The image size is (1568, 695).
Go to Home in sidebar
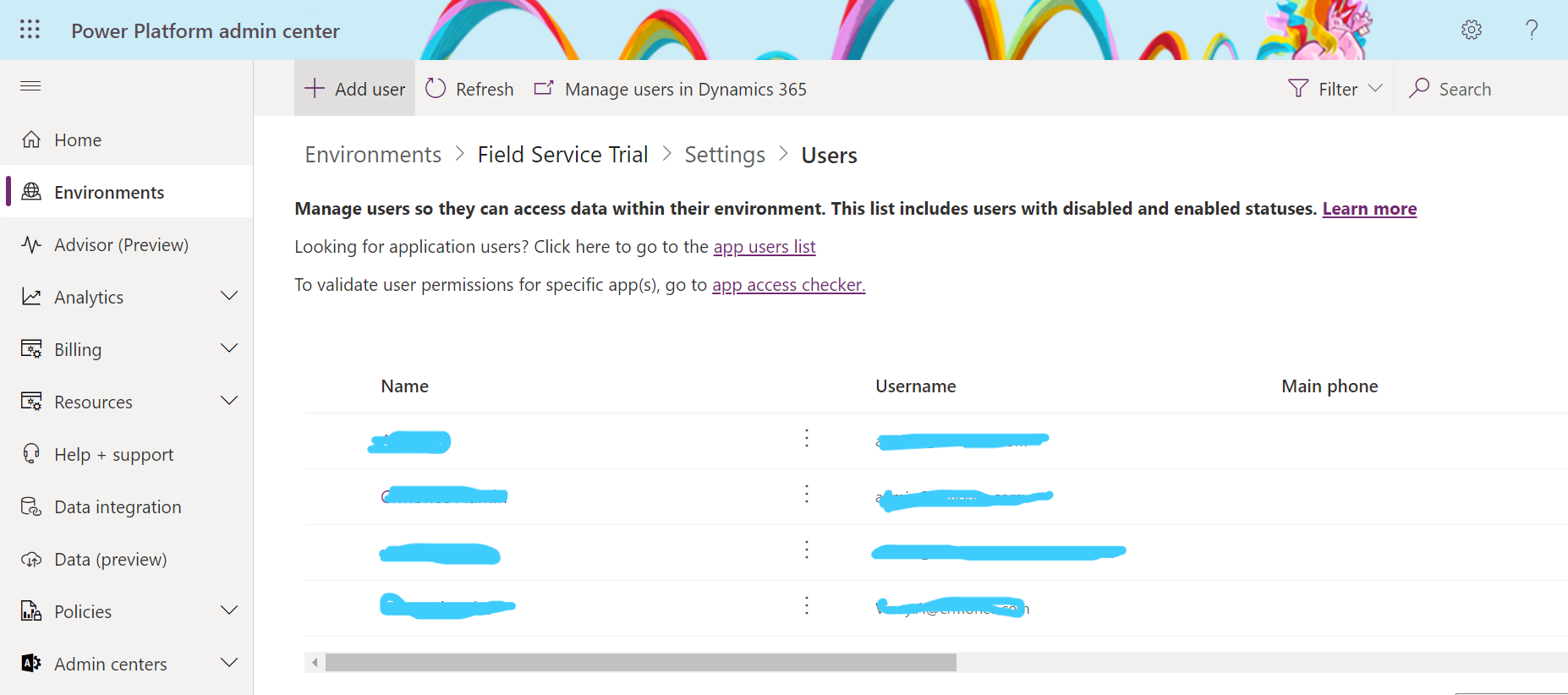click(x=127, y=140)
